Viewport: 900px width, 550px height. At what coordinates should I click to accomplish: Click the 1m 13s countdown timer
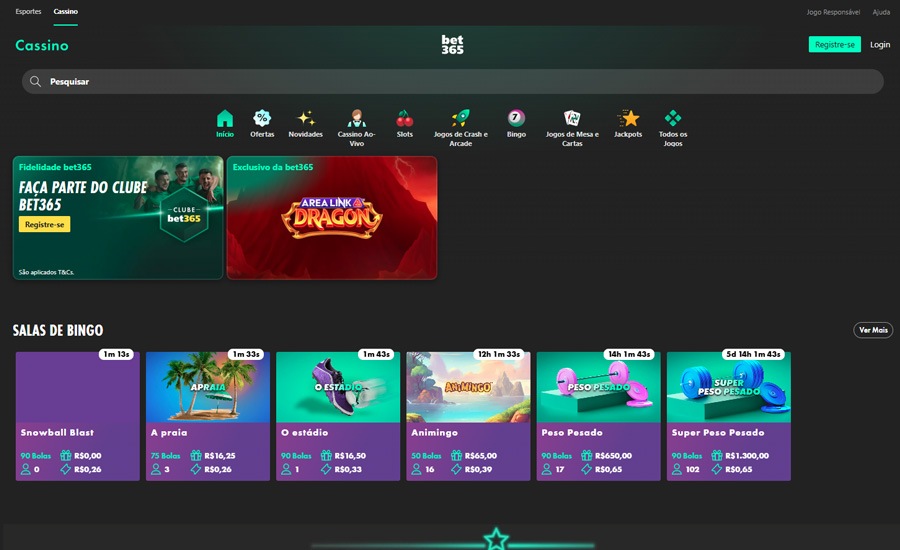pyautogui.click(x=117, y=354)
